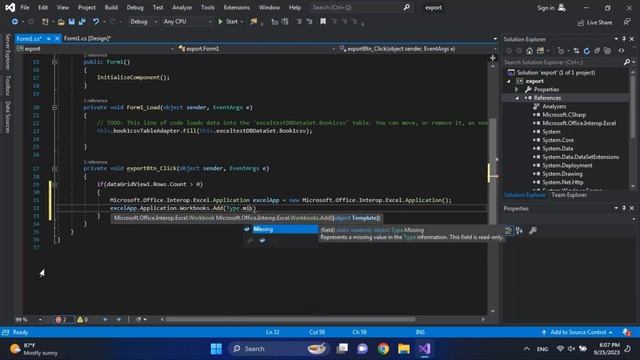The height and width of the screenshot is (360, 640).
Task: Open File Explorer from the taskbar
Action: (x=404, y=349)
